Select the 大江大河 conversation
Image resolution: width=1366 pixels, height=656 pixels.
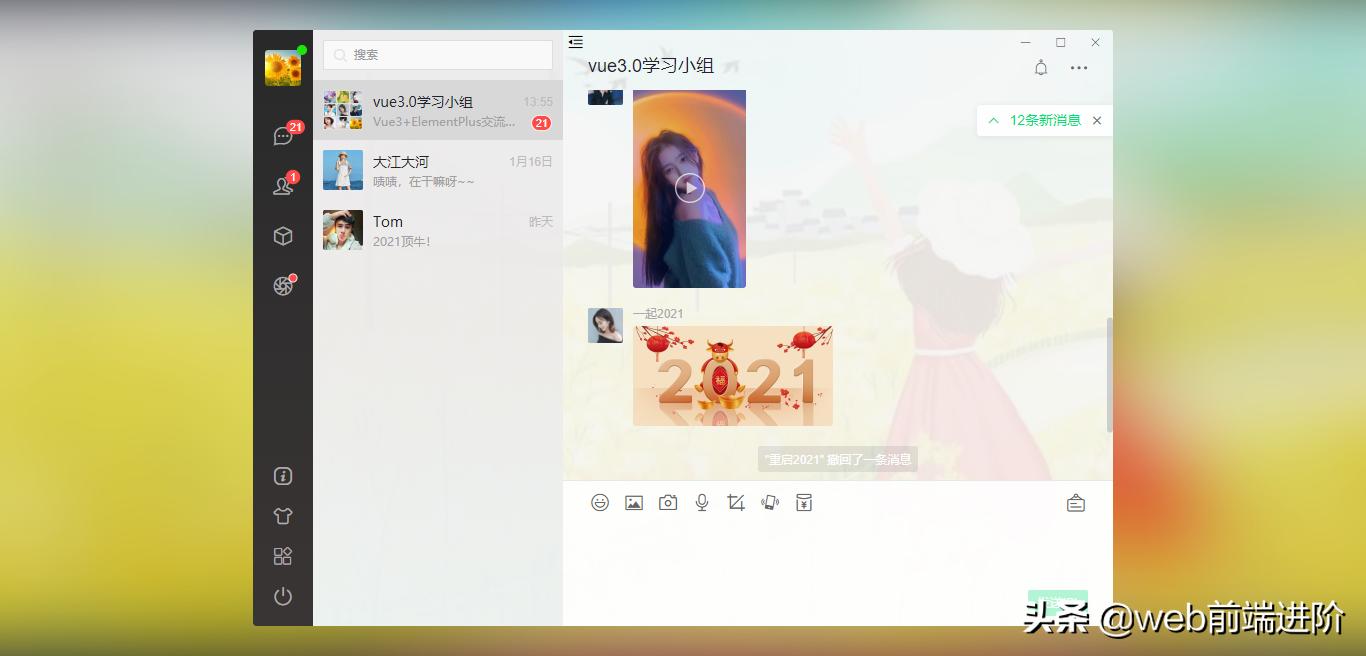click(438, 170)
